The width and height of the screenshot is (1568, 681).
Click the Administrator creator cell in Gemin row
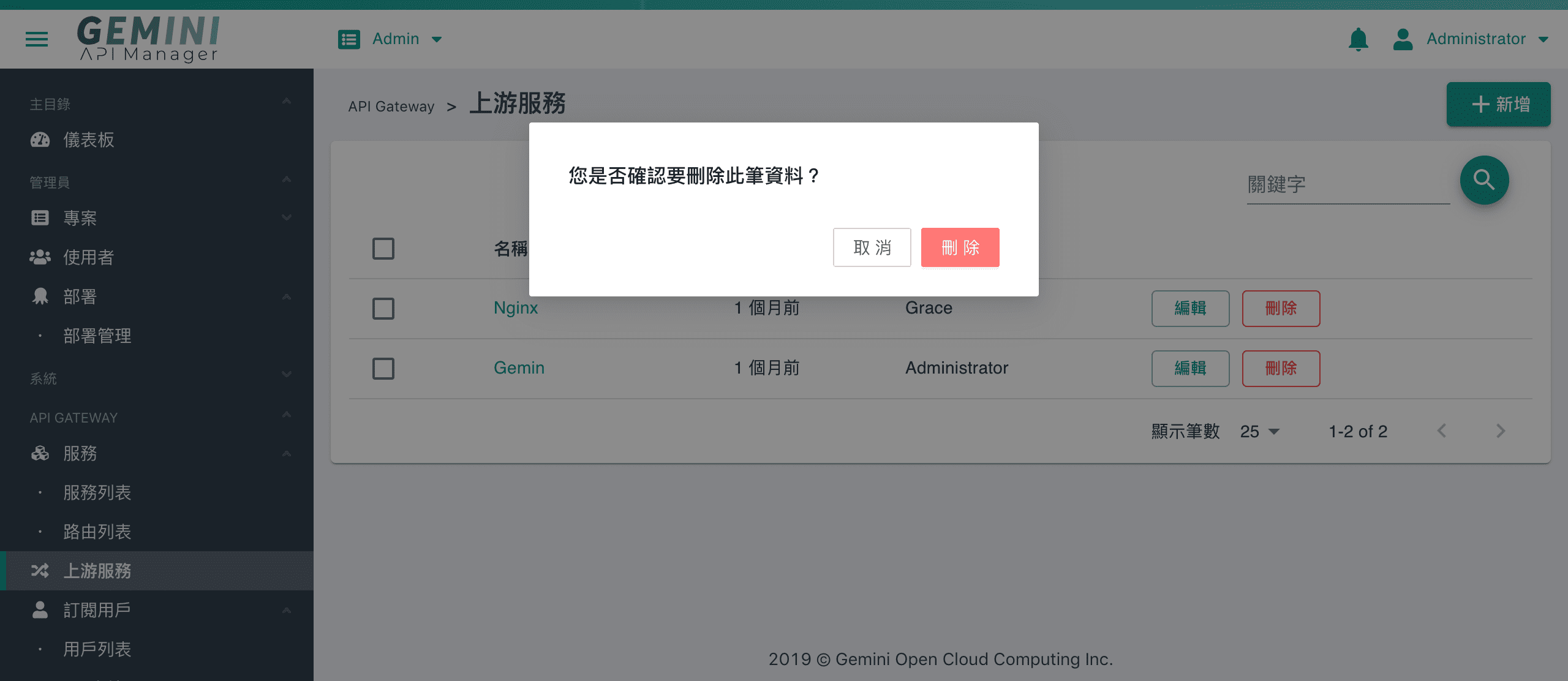point(957,367)
